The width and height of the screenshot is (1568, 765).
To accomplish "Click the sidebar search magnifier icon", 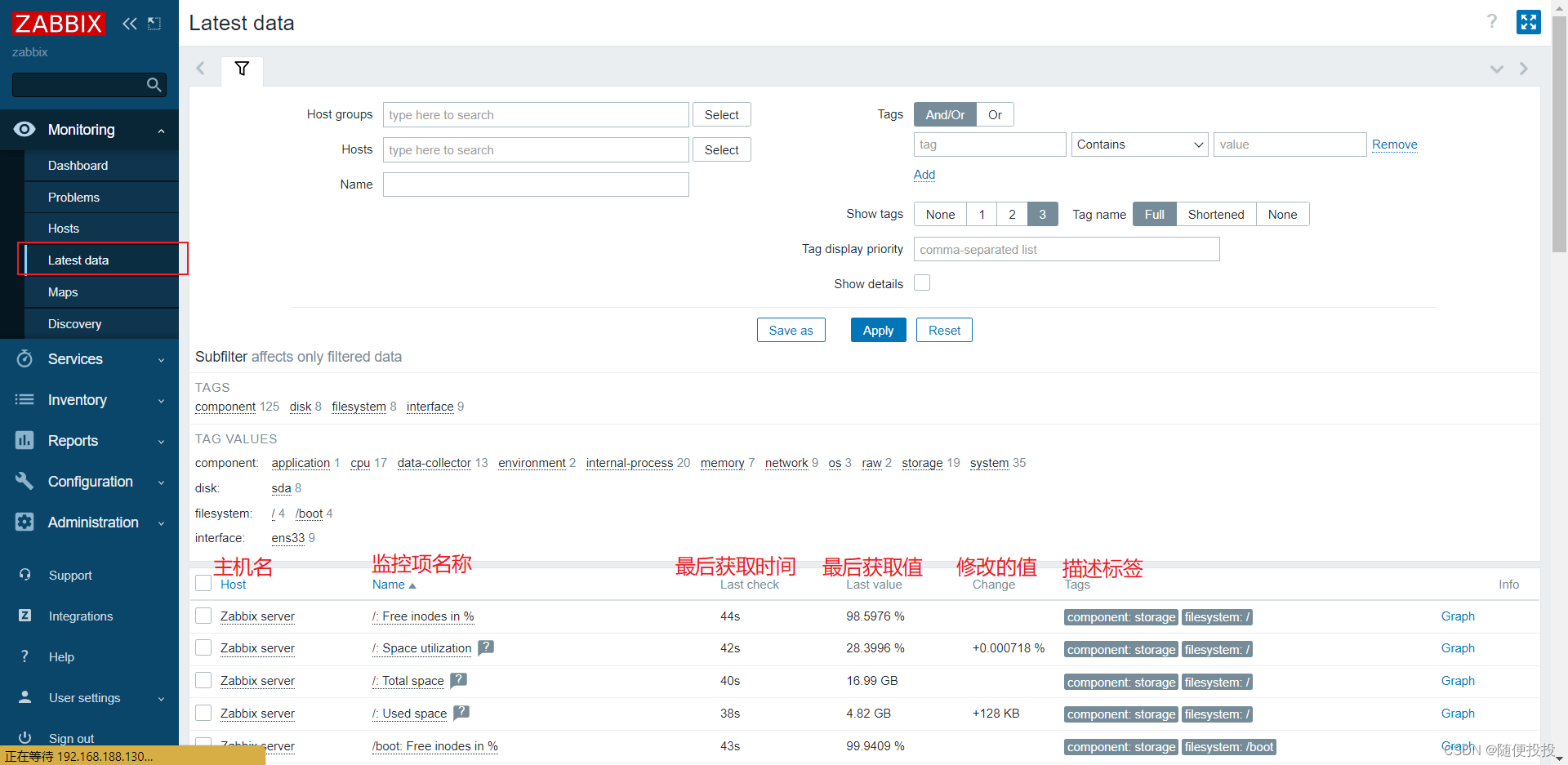I will coord(154,85).
